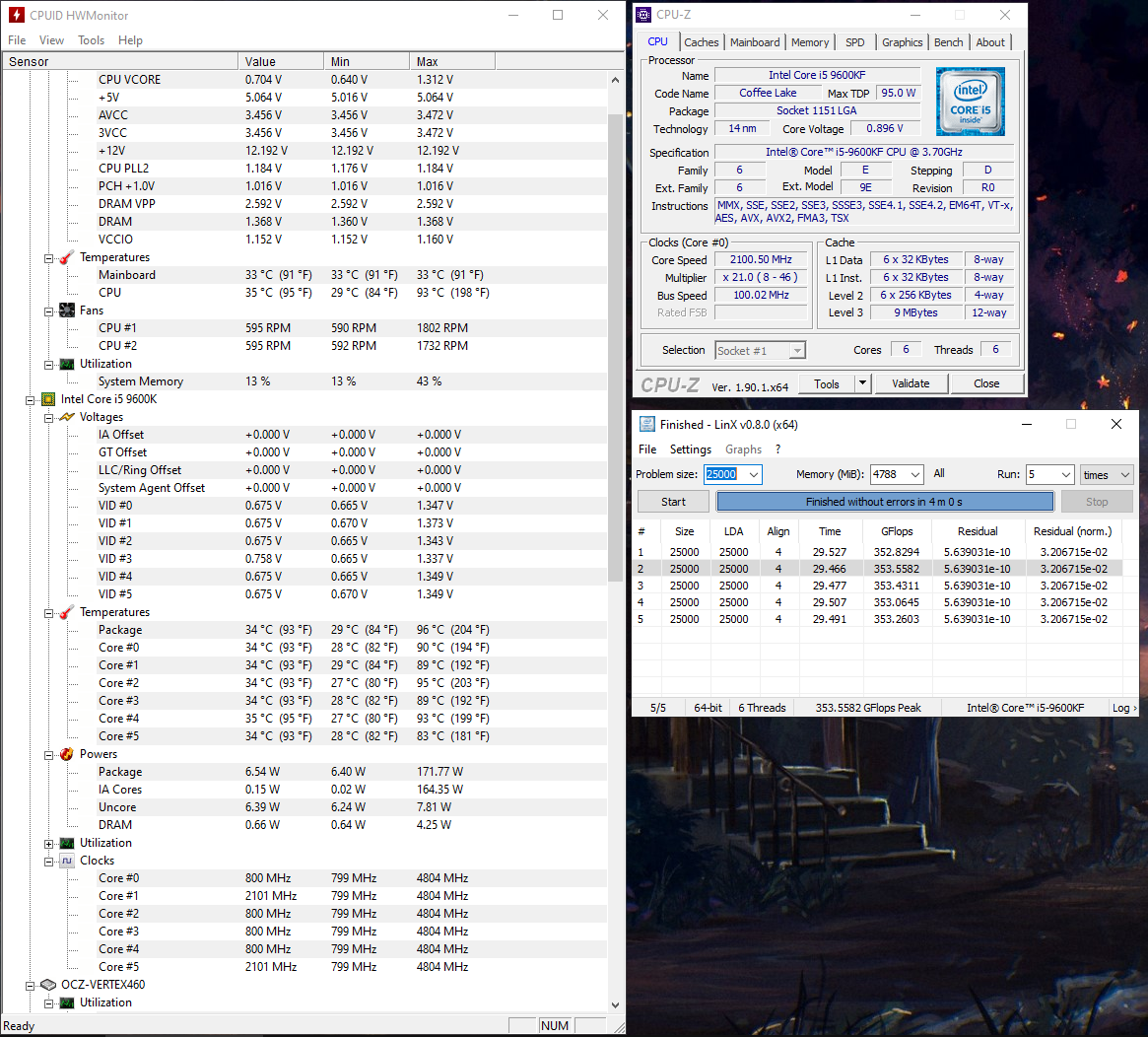Open the HWMonitor Tools menu

tap(91, 40)
